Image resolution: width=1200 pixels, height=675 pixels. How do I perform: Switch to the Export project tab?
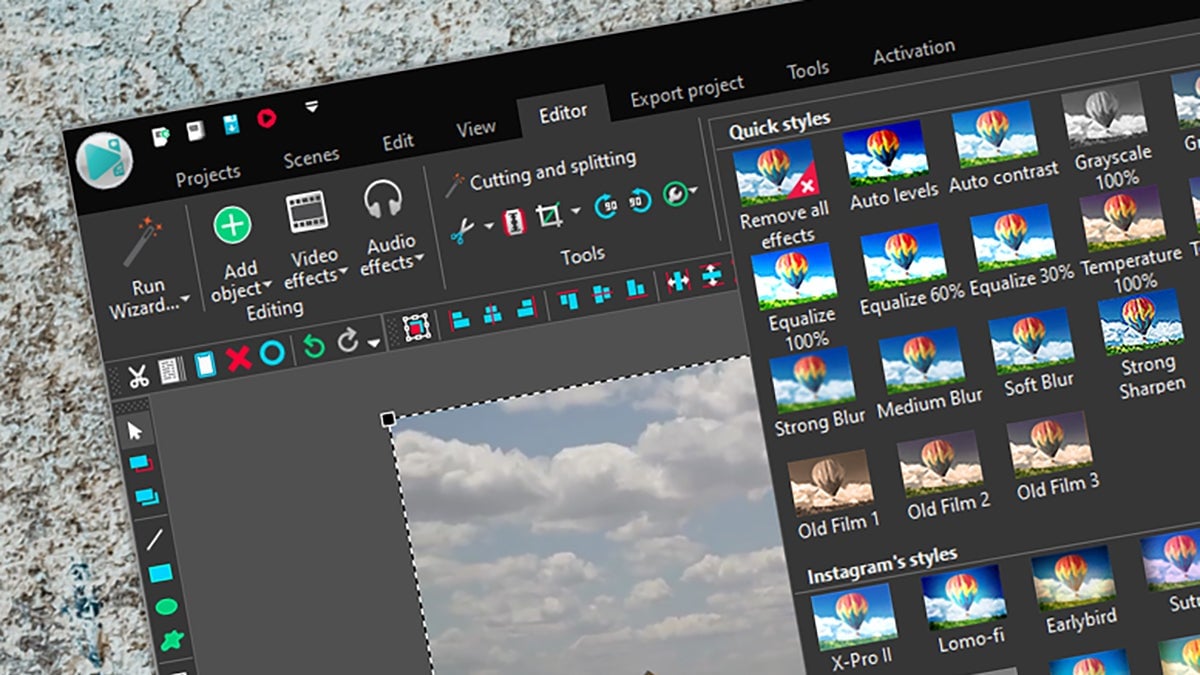[x=686, y=91]
